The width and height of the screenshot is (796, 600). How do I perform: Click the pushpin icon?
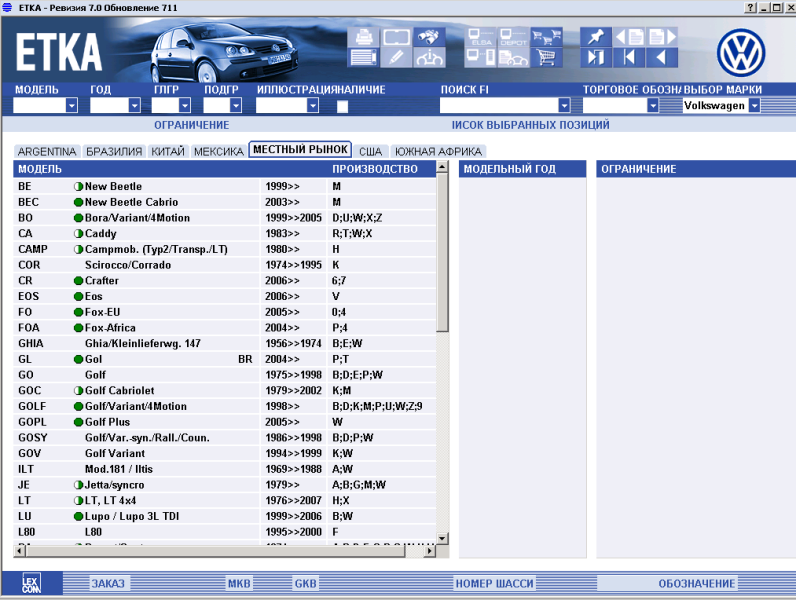(x=595, y=37)
